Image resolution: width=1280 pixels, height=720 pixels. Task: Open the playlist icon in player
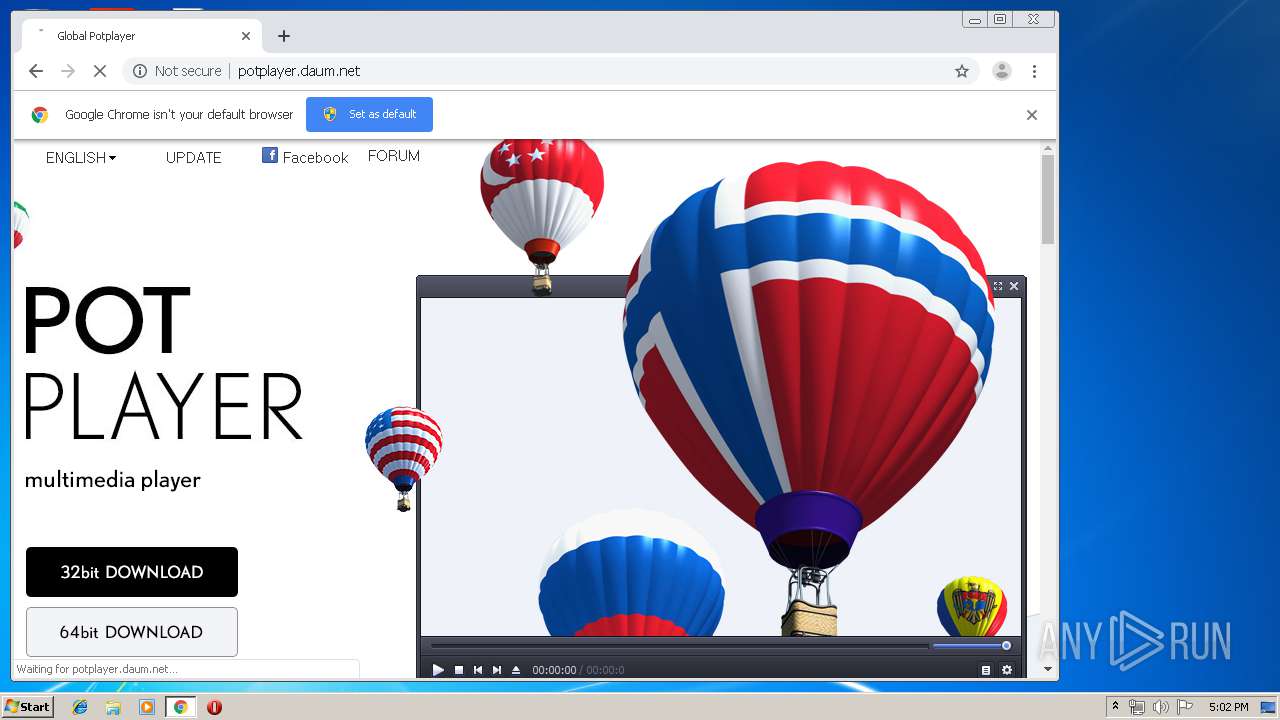tap(986, 670)
